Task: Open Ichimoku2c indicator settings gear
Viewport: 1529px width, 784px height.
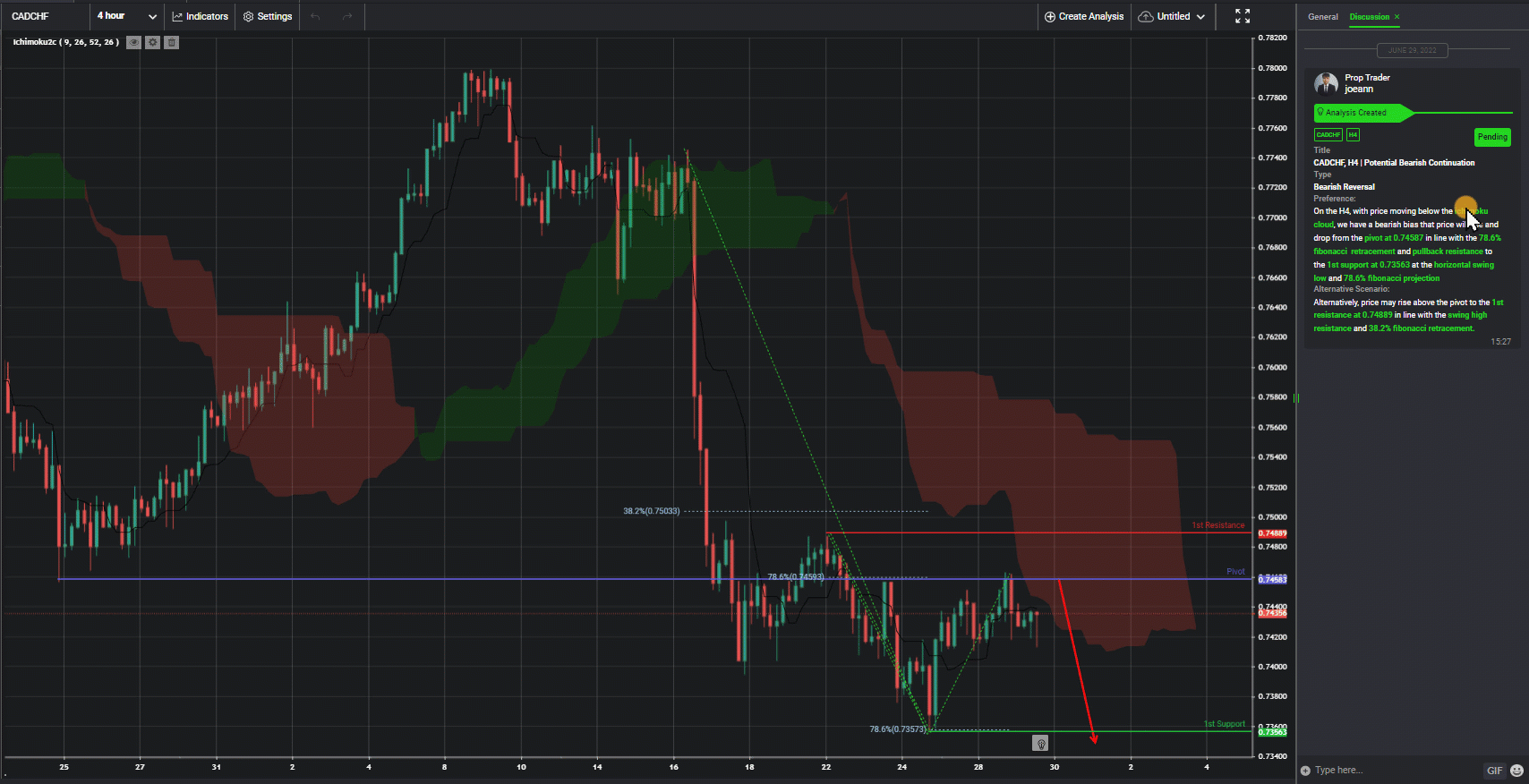Action: click(153, 42)
